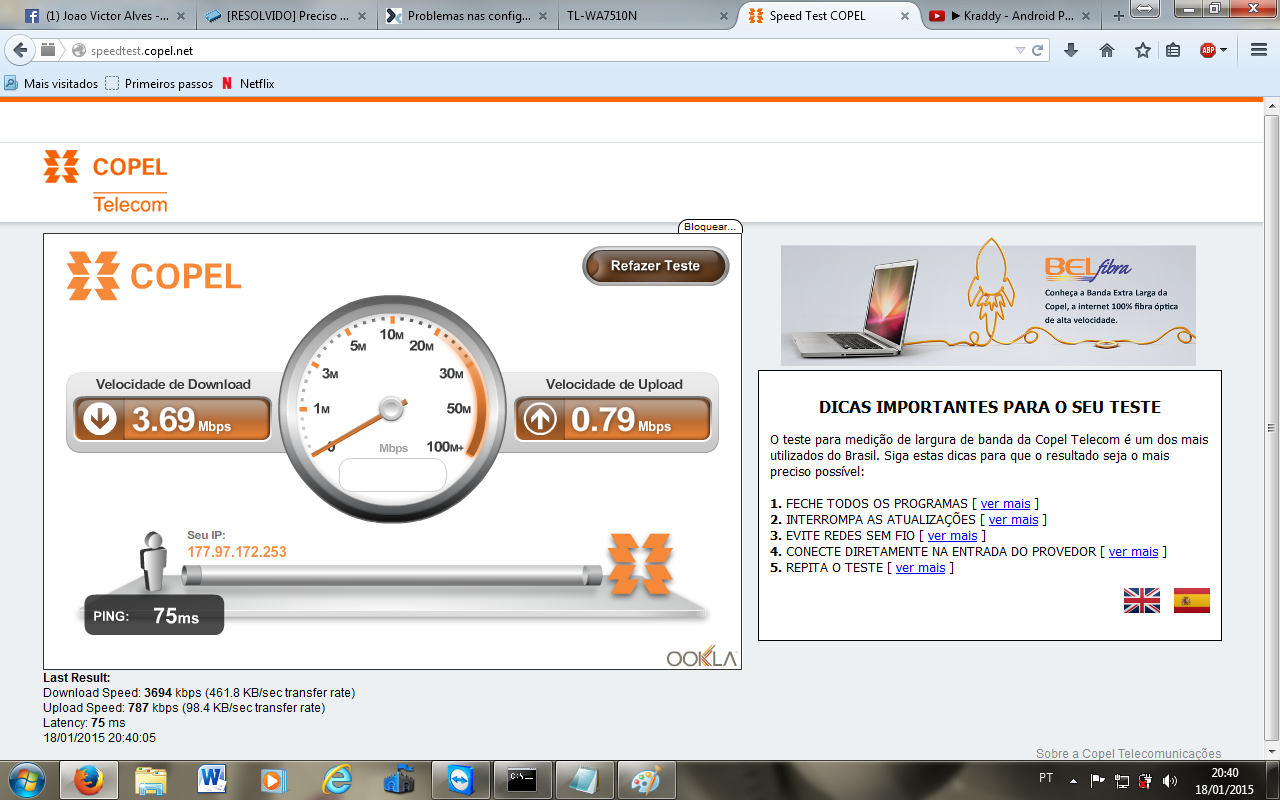Open the Adblock Plus icon

tap(1208, 50)
